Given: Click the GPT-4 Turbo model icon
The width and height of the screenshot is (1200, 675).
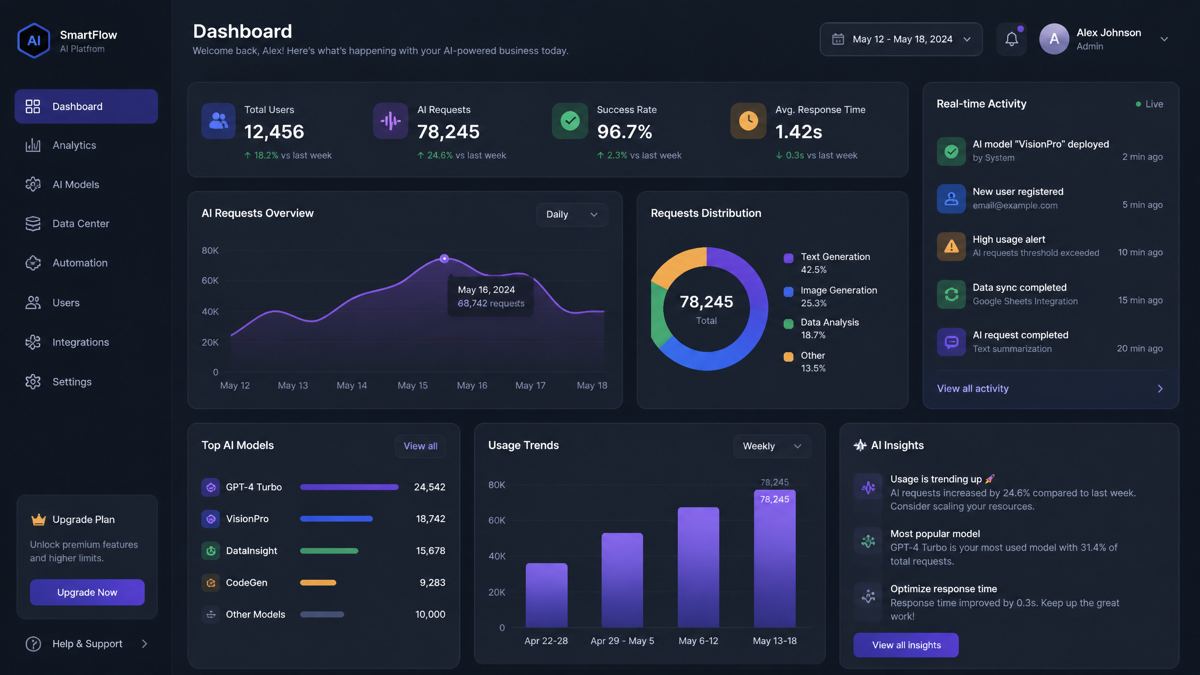Looking at the screenshot, I should [x=210, y=487].
